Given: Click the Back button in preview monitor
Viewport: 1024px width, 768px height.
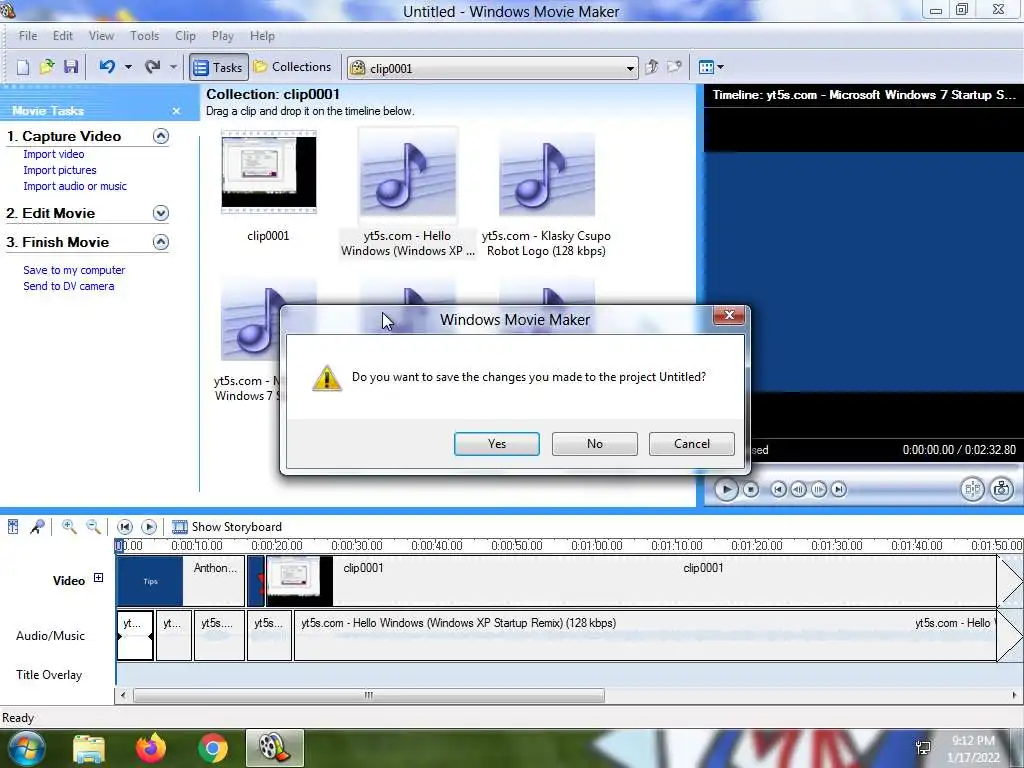Looking at the screenshot, I should (x=778, y=489).
